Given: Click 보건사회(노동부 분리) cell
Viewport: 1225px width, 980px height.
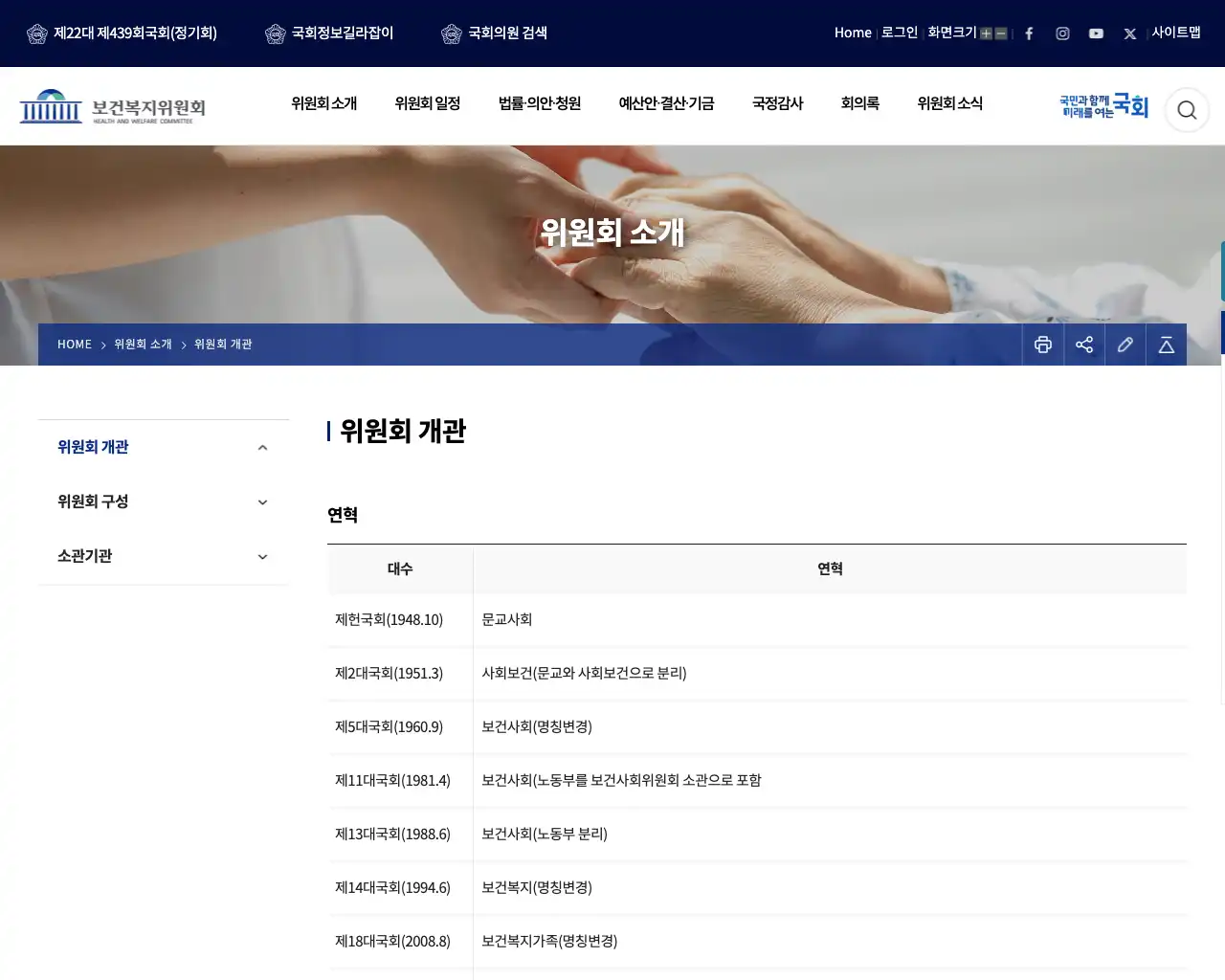Looking at the screenshot, I should [830, 835].
